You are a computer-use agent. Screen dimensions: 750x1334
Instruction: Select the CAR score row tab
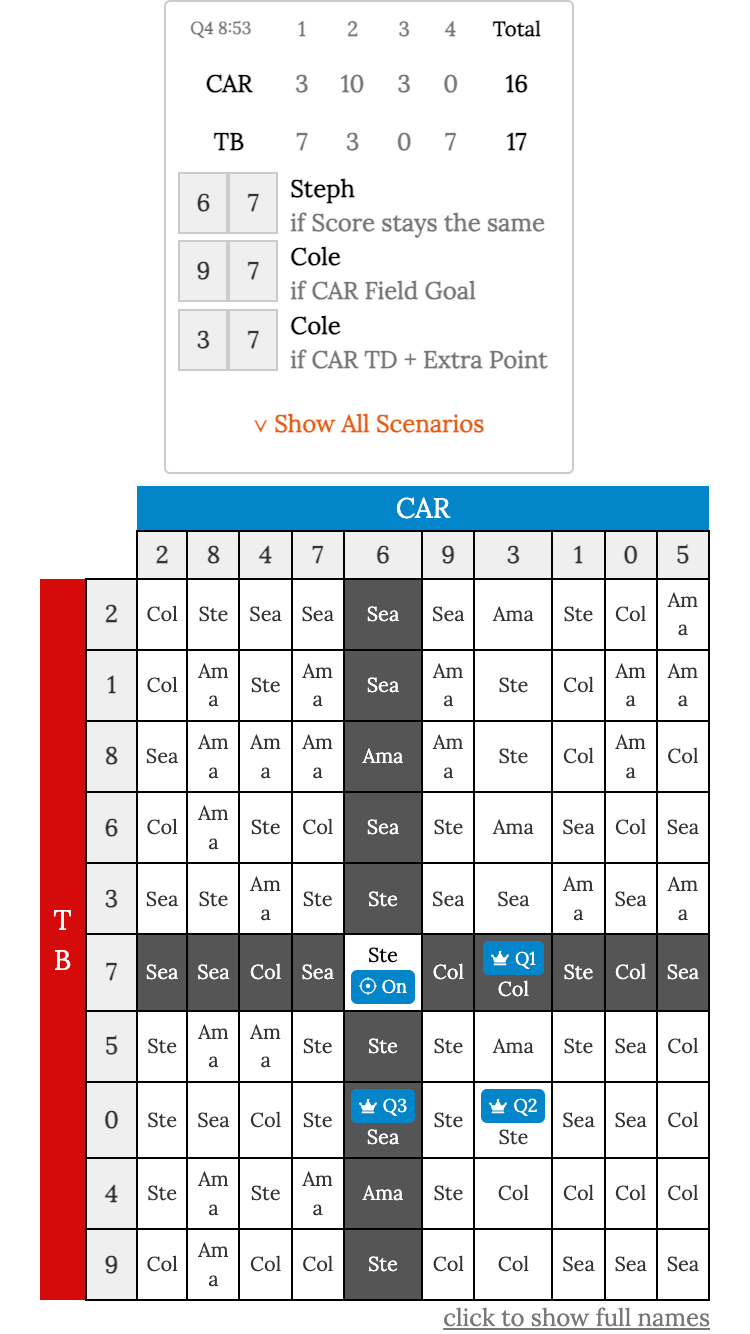[x=230, y=84]
